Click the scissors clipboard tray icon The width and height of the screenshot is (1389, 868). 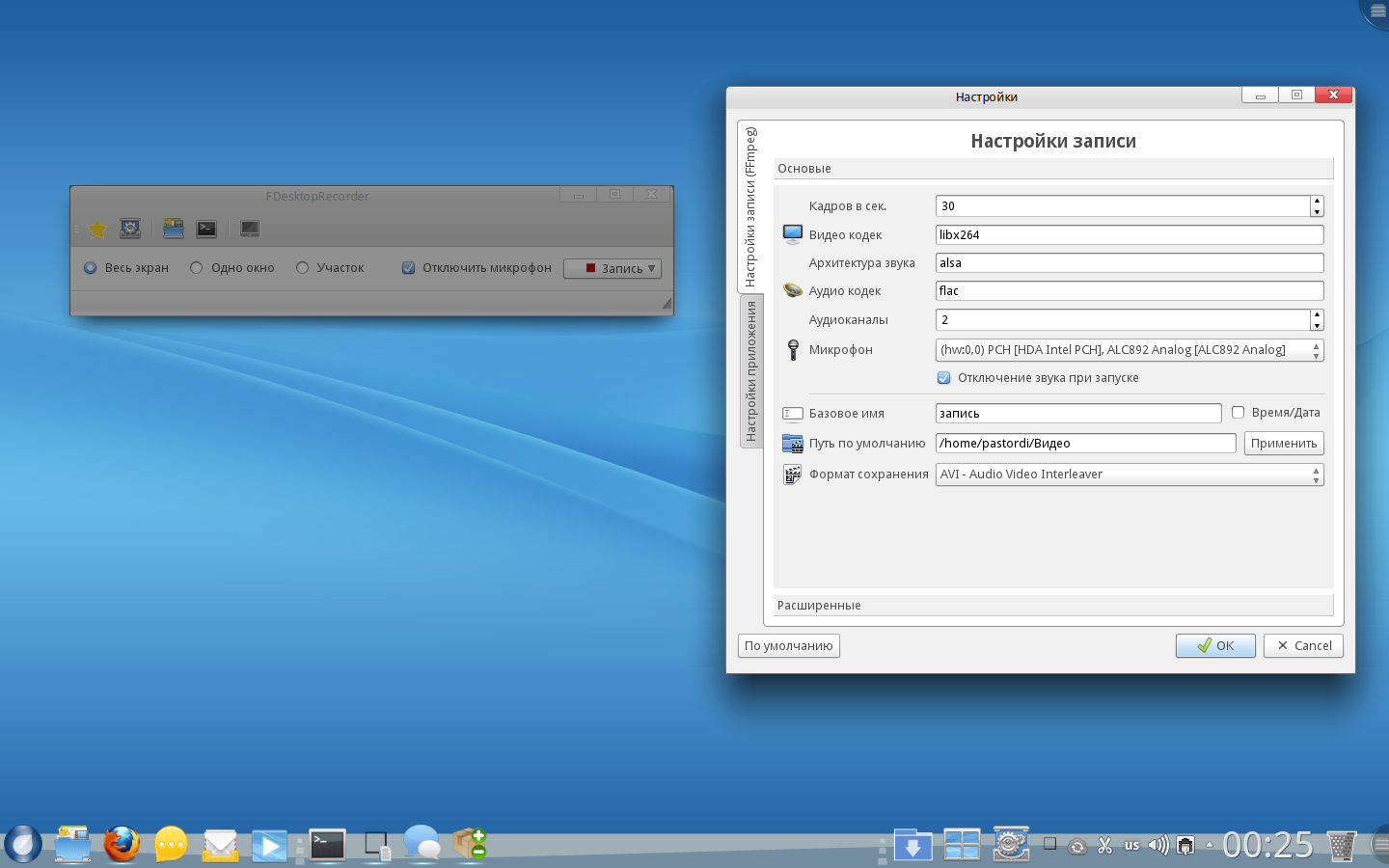(1105, 846)
